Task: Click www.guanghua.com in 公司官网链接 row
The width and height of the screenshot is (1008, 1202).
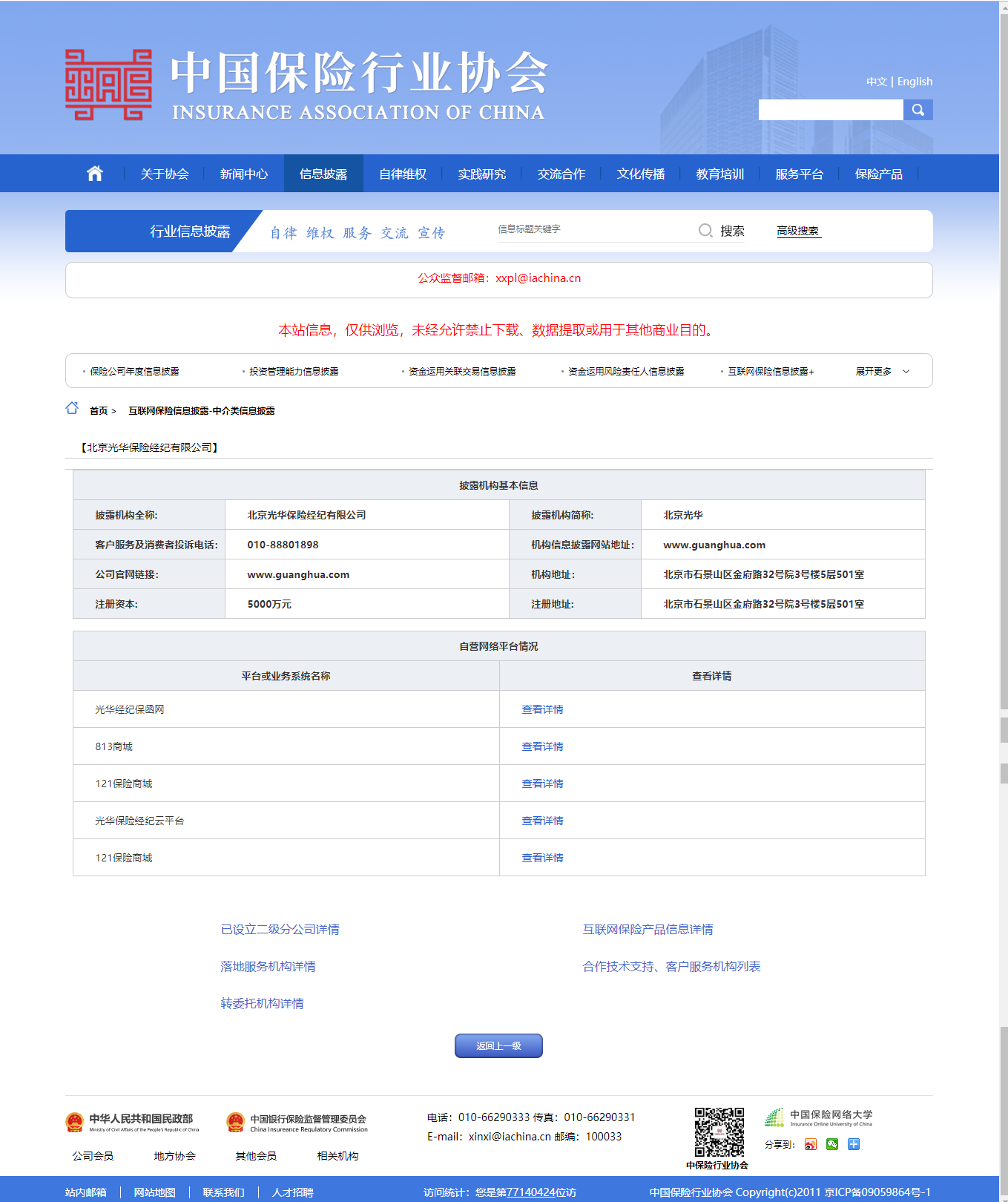Action: pos(298,574)
